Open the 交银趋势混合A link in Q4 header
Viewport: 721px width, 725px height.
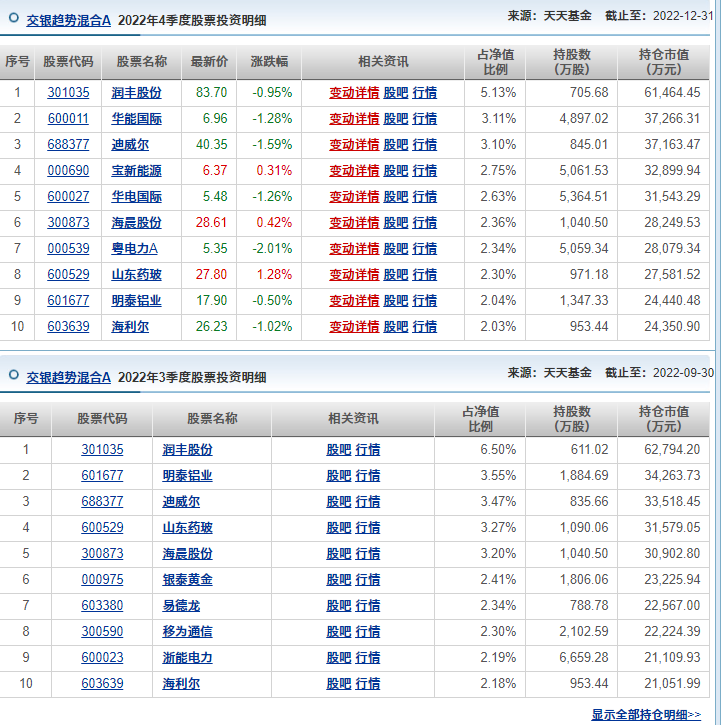pyautogui.click(x=68, y=20)
